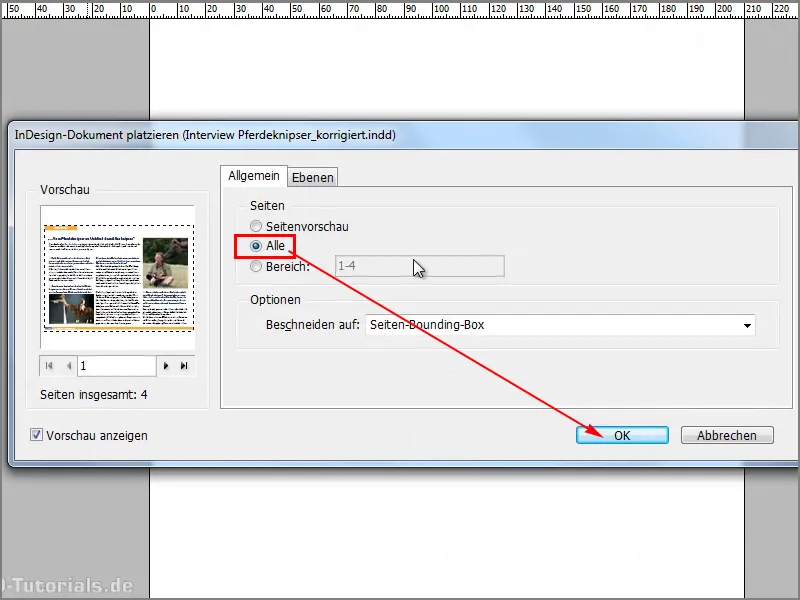The width and height of the screenshot is (800, 600).
Task: Click the page number field showing '1'
Action: pyautogui.click(x=115, y=365)
